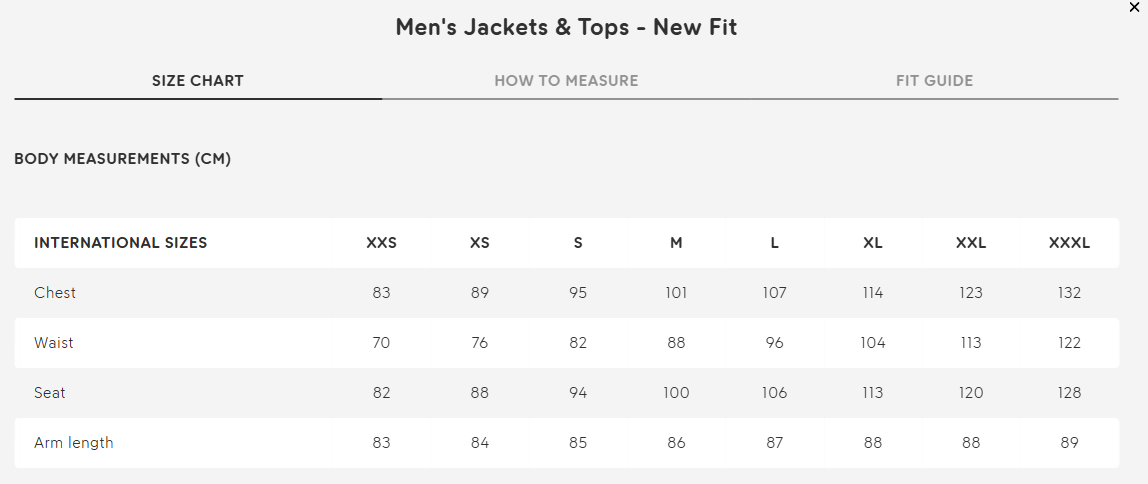Select the Arm length row label

click(74, 443)
